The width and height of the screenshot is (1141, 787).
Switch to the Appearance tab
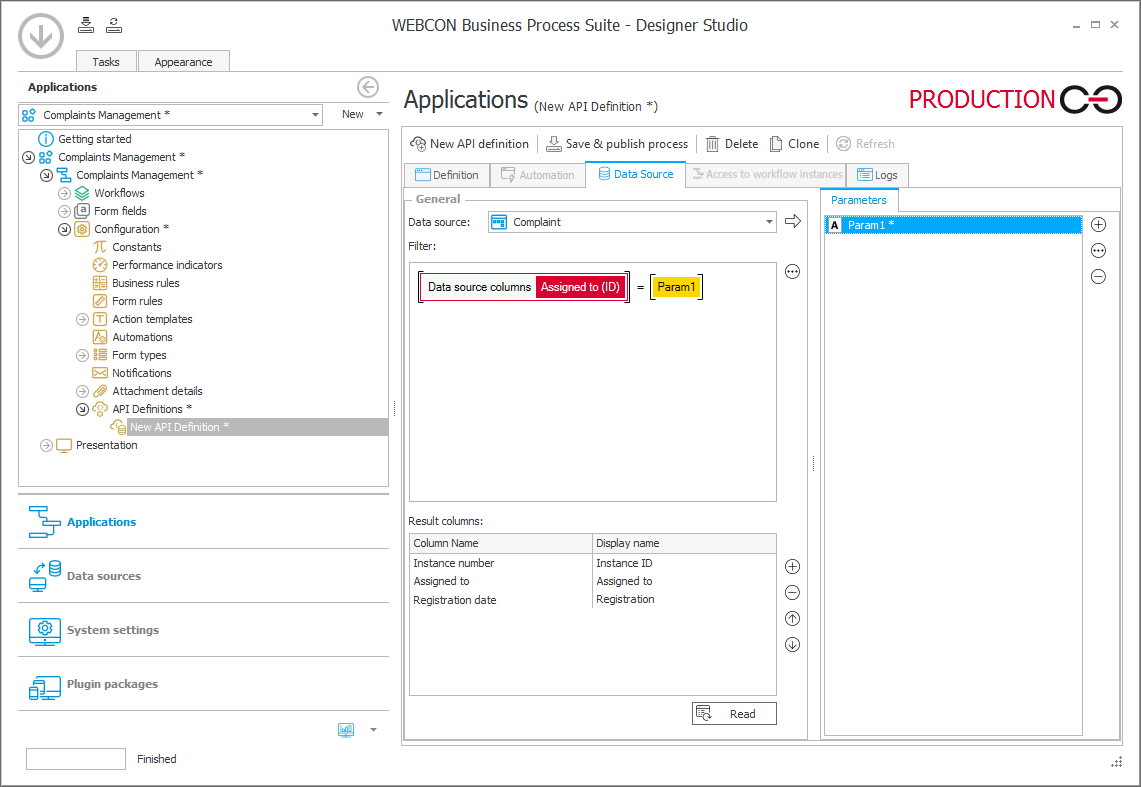183,62
